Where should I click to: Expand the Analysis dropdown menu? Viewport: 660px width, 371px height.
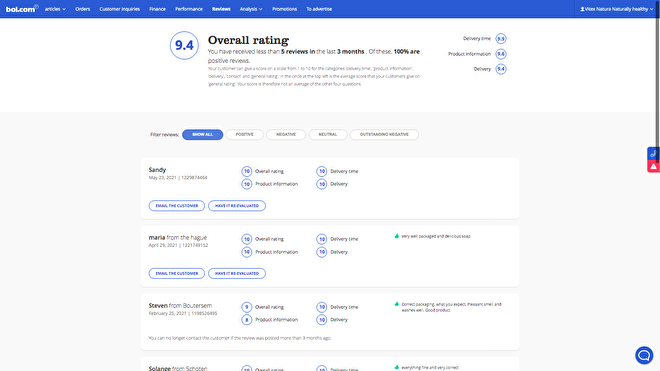(251, 9)
